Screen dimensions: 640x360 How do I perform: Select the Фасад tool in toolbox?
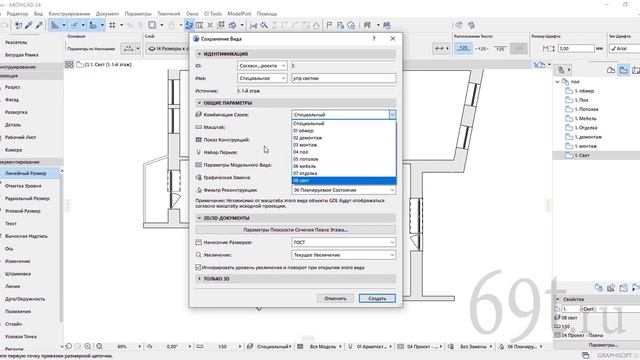click(12, 100)
